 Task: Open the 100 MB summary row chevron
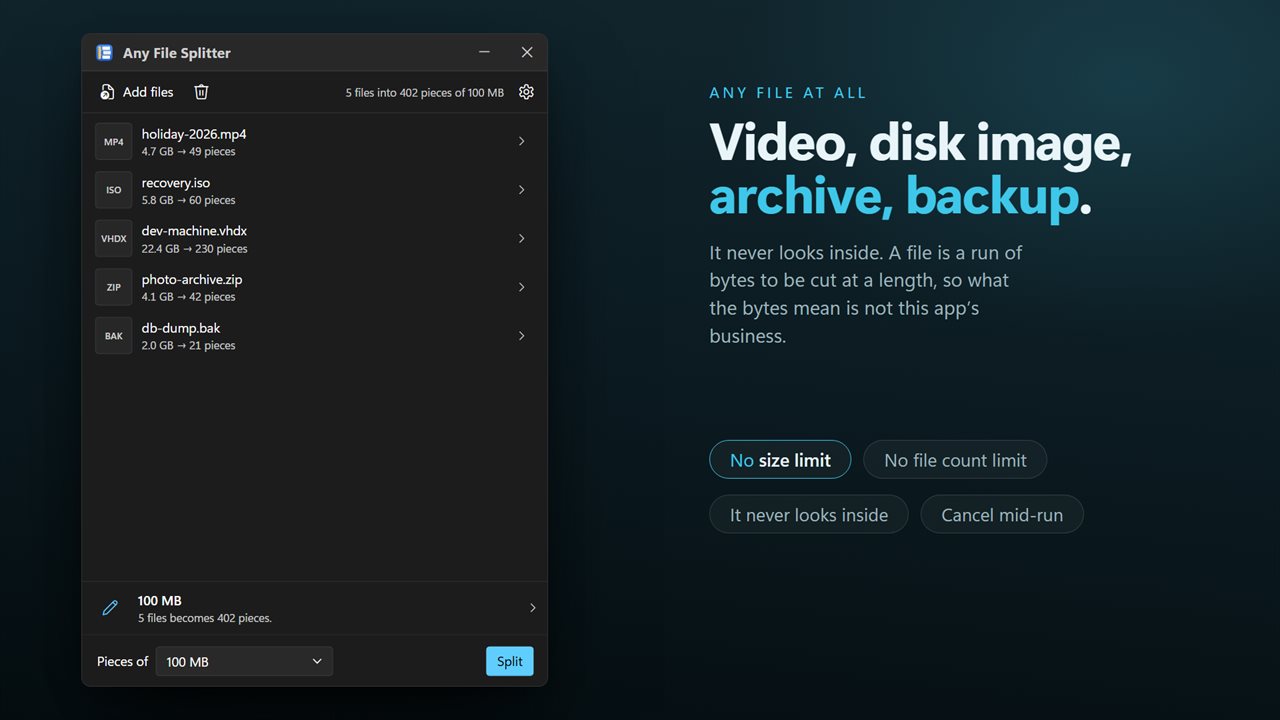pos(532,608)
